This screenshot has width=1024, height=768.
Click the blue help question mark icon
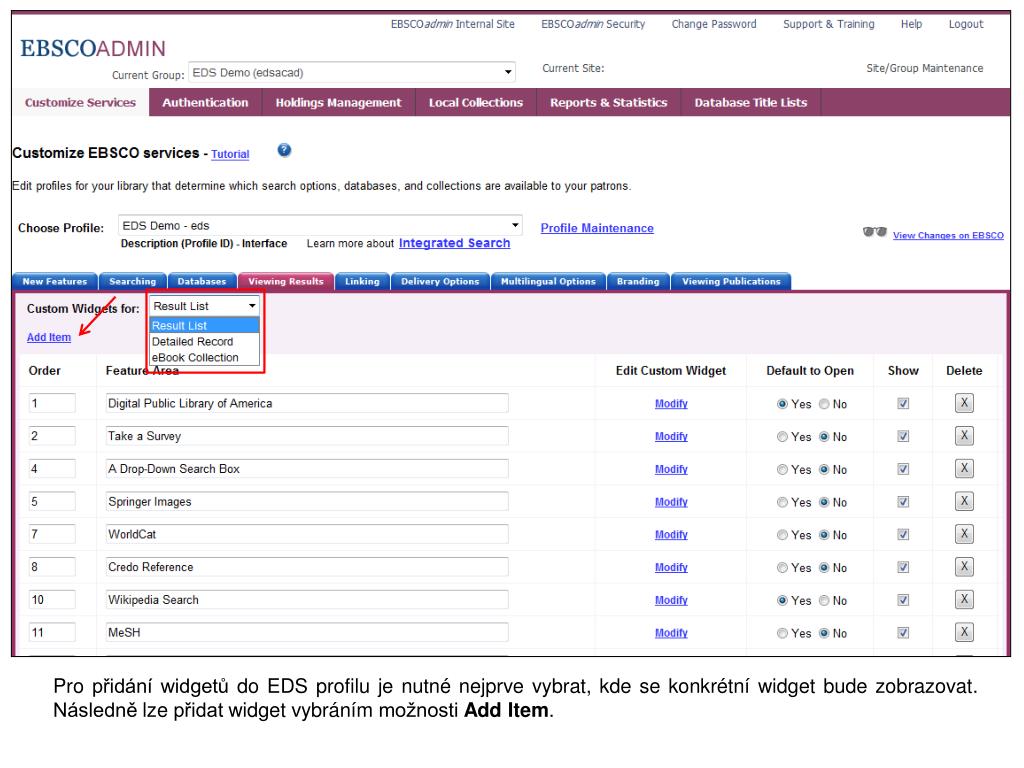(284, 150)
